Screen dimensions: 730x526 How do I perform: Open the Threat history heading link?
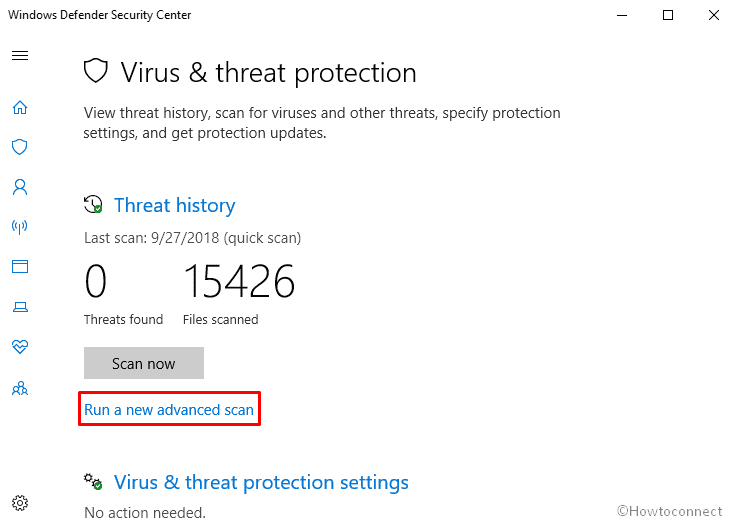point(175,205)
